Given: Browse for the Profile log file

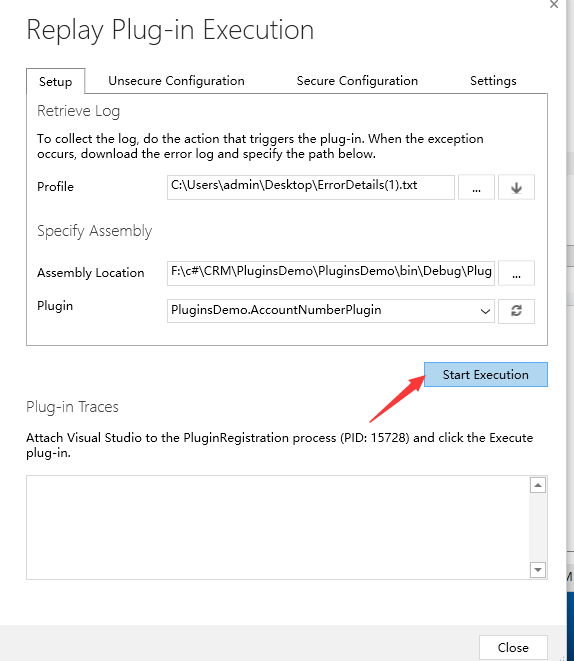Looking at the screenshot, I should [476, 187].
